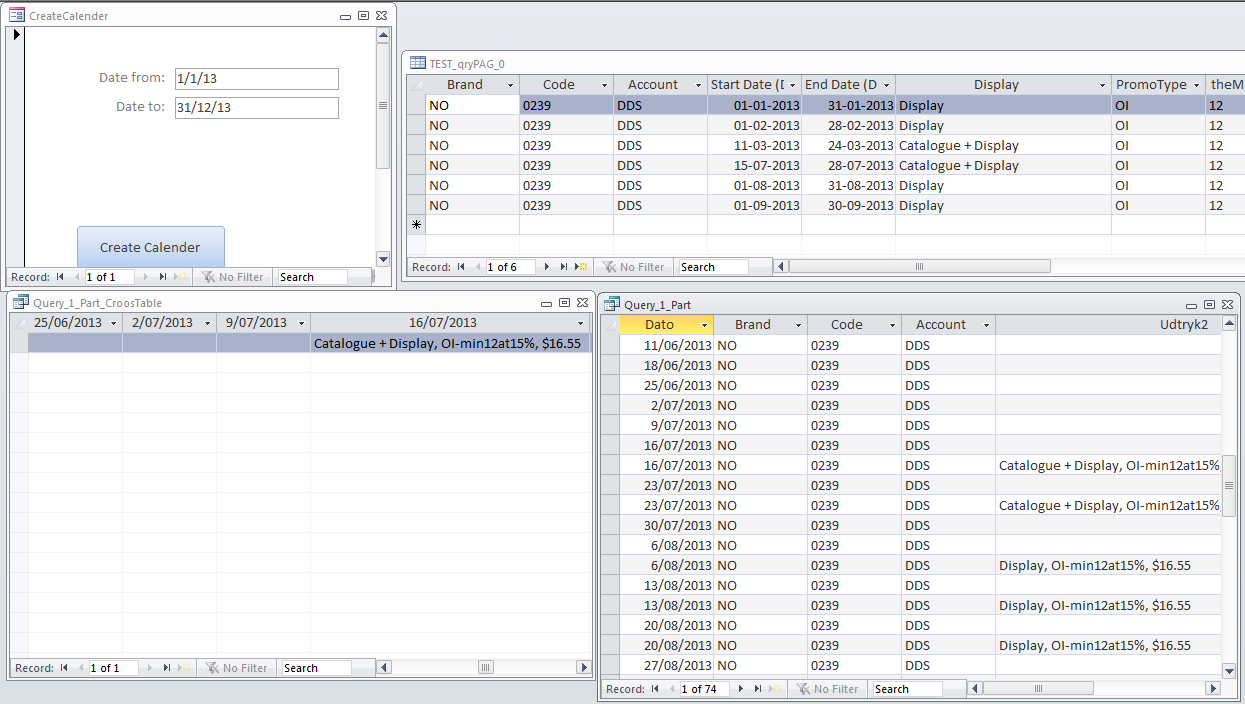Go to next record in Query_1_Part navigator
Viewport: 1245px width, 704px height.
point(741,689)
